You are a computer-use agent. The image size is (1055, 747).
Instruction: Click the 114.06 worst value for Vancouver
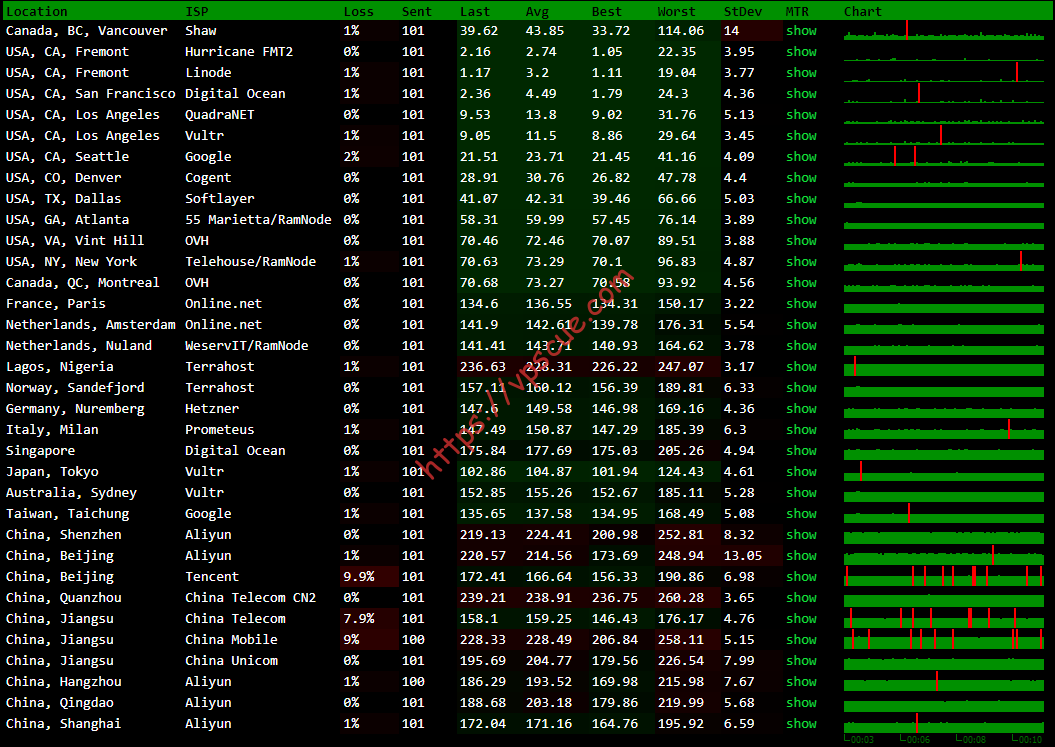tap(681, 31)
